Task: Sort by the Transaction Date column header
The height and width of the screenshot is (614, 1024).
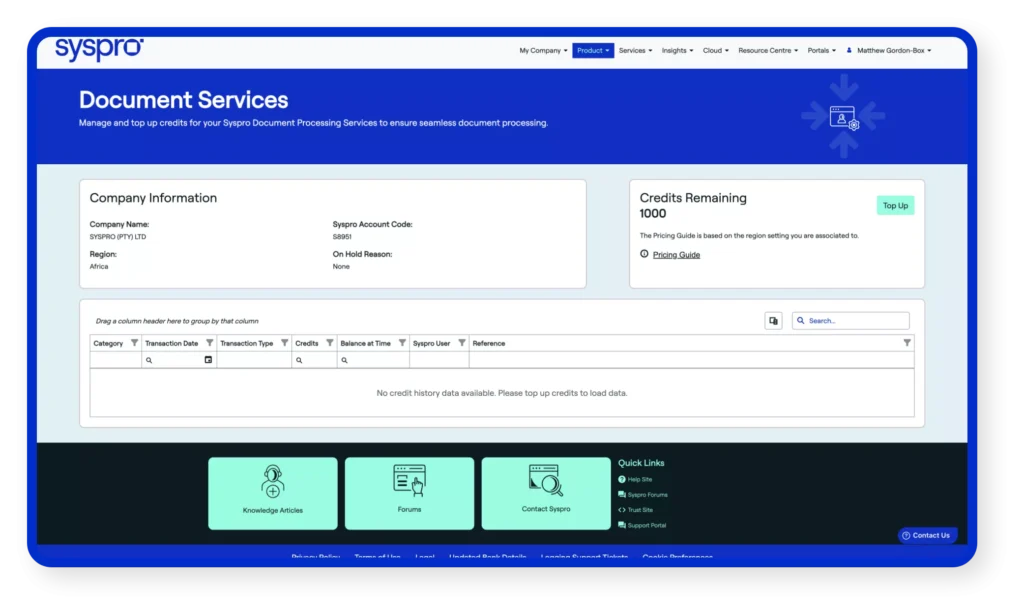Action: [x=172, y=344]
